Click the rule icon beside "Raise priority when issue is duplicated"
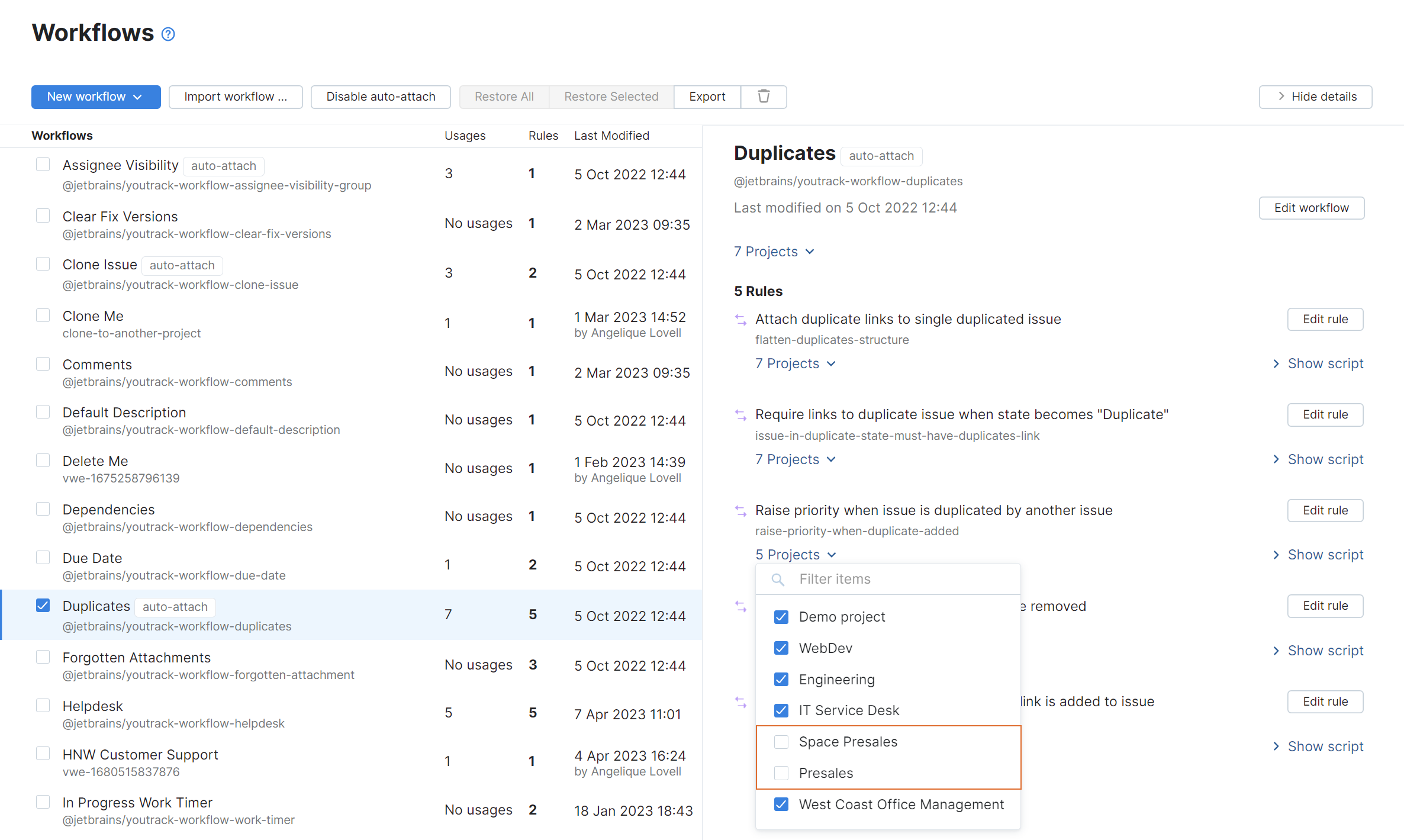 click(x=740, y=510)
